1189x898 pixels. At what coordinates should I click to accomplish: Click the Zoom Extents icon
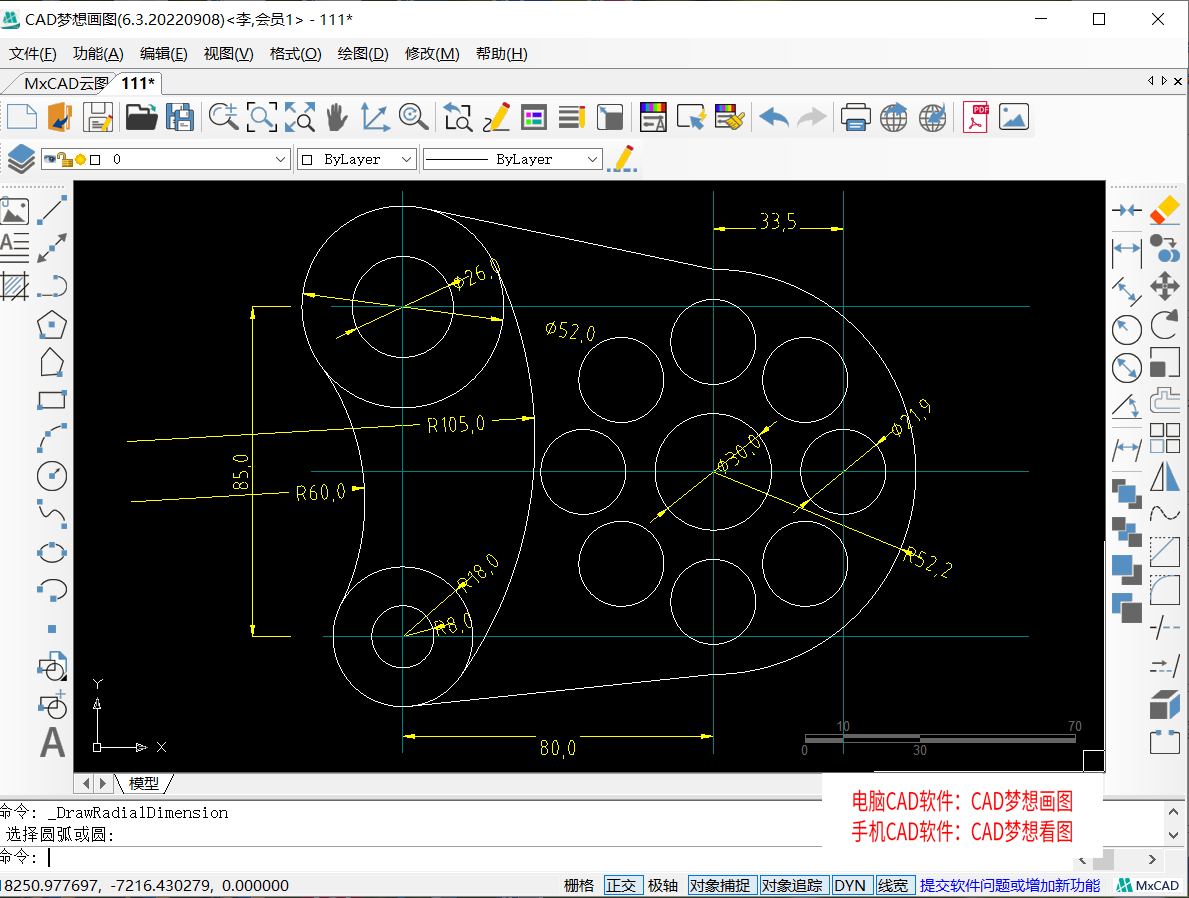click(300, 118)
